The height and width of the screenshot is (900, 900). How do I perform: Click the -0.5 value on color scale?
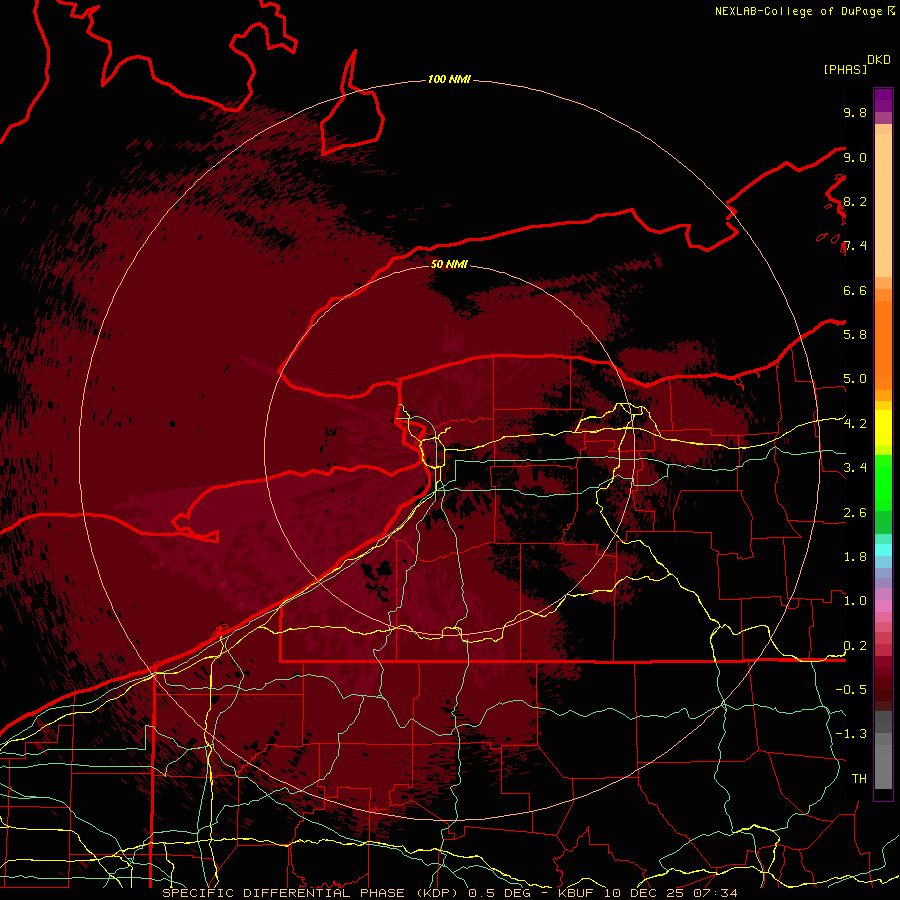[851, 690]
